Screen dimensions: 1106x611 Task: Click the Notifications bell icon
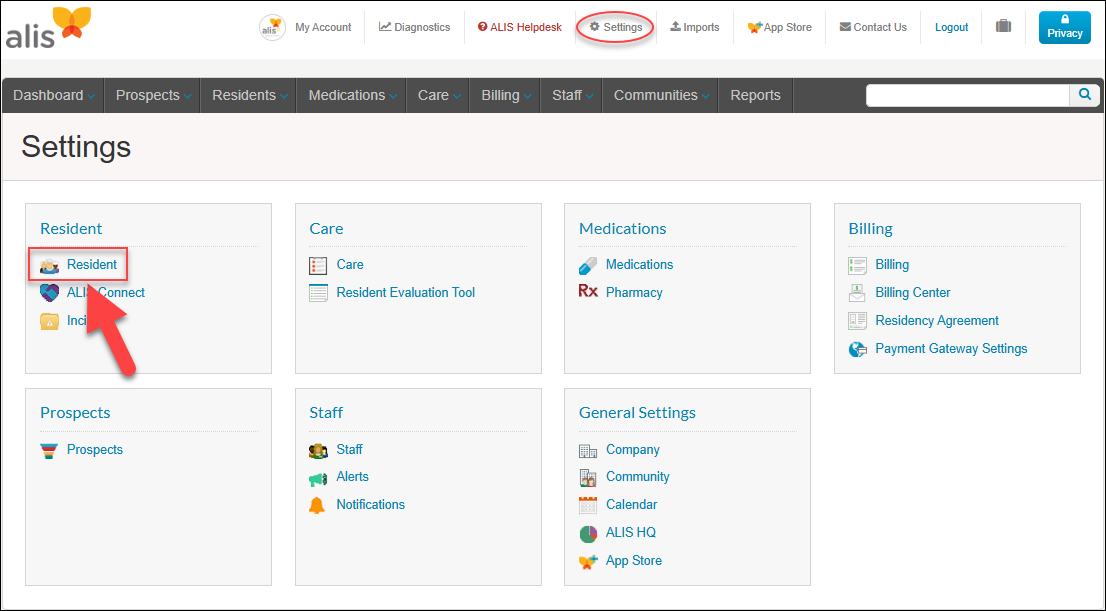[317, 505]
